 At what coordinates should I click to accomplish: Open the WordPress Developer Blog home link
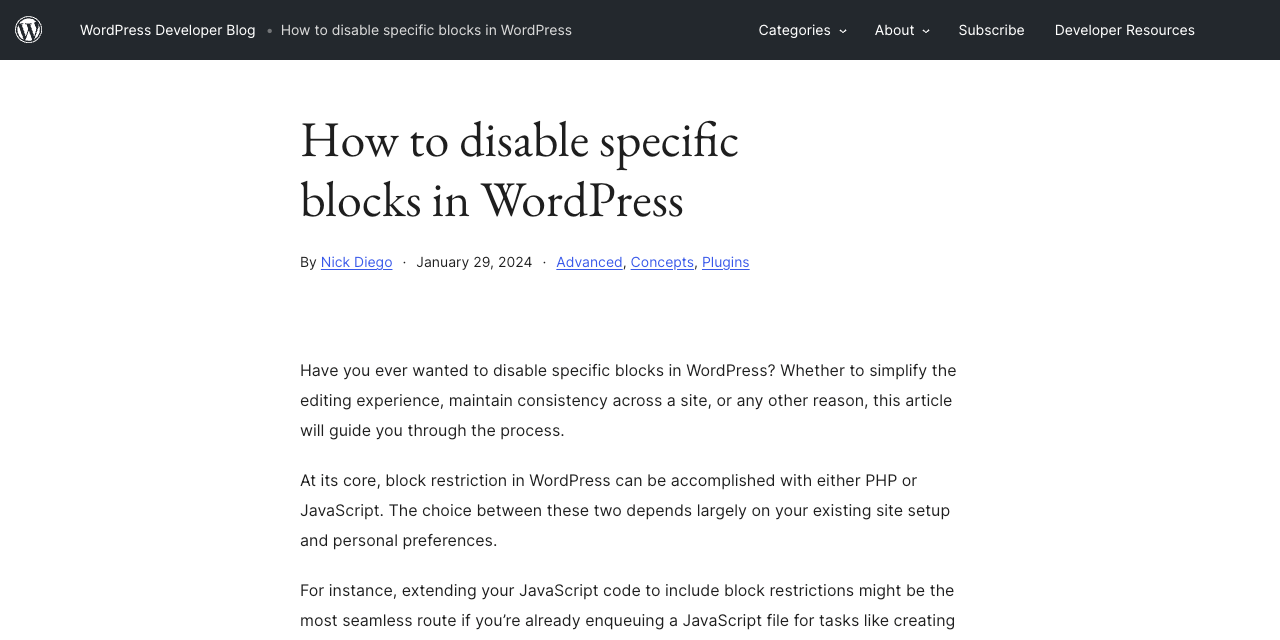(x=168, y=30)
